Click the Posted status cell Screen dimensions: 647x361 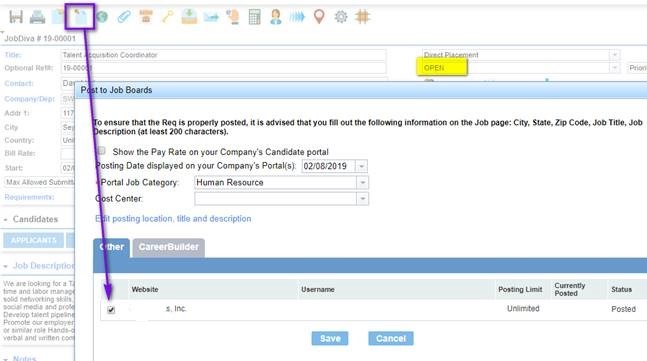tap(623, 309)
